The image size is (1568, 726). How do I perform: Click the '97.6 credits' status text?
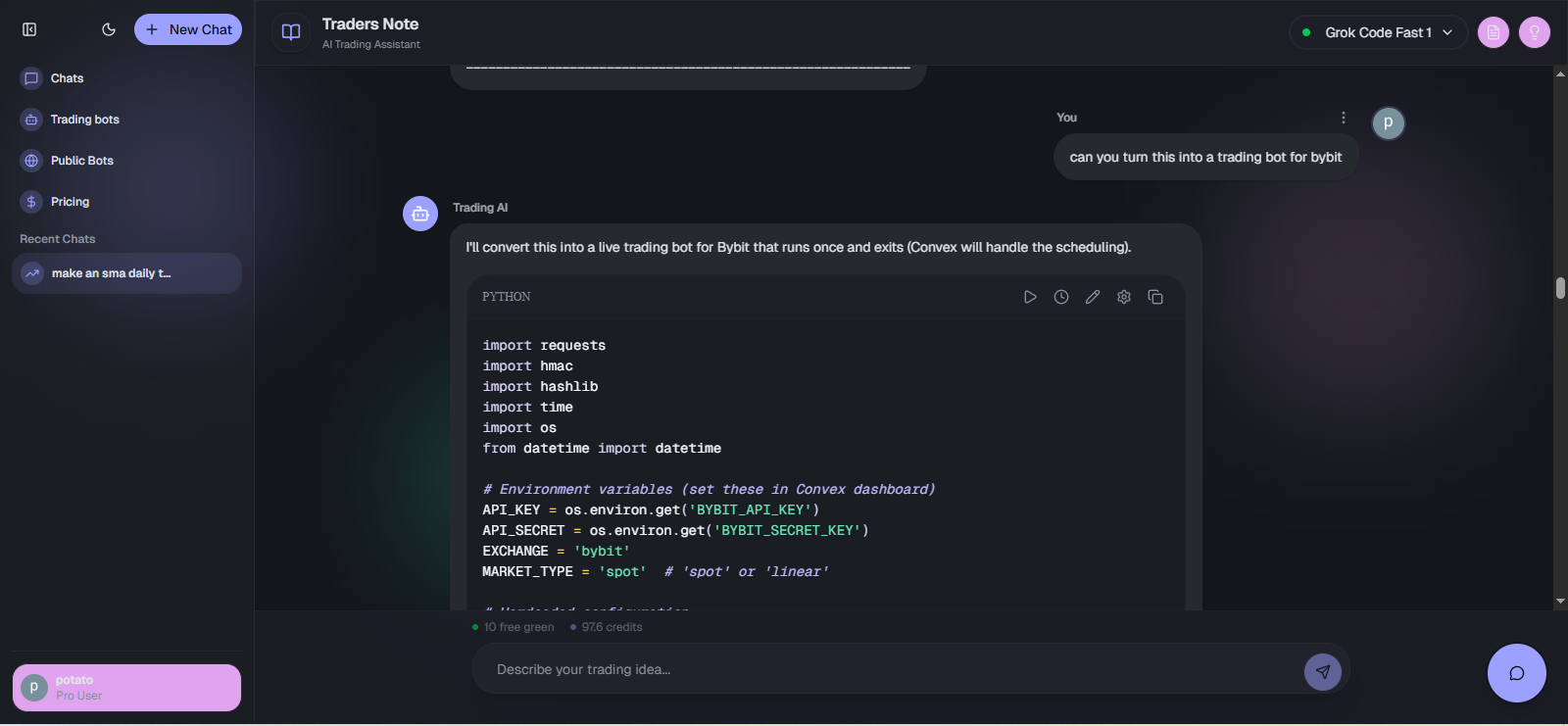612,627
